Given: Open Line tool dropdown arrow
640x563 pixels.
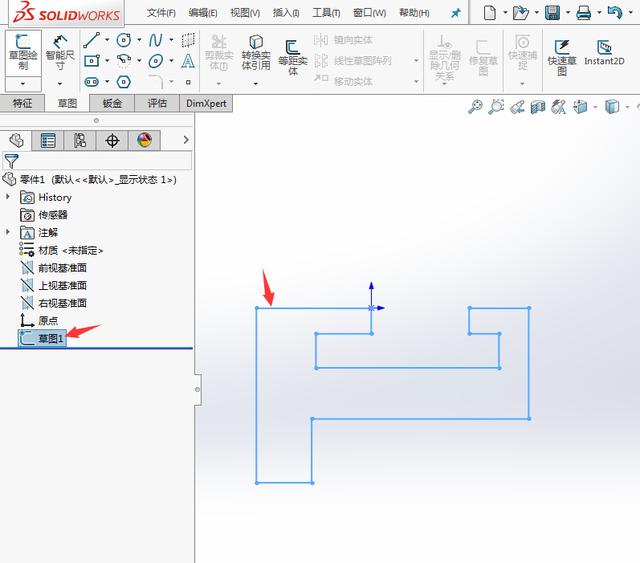Looking at the screenshot, I should pos(107,40).
